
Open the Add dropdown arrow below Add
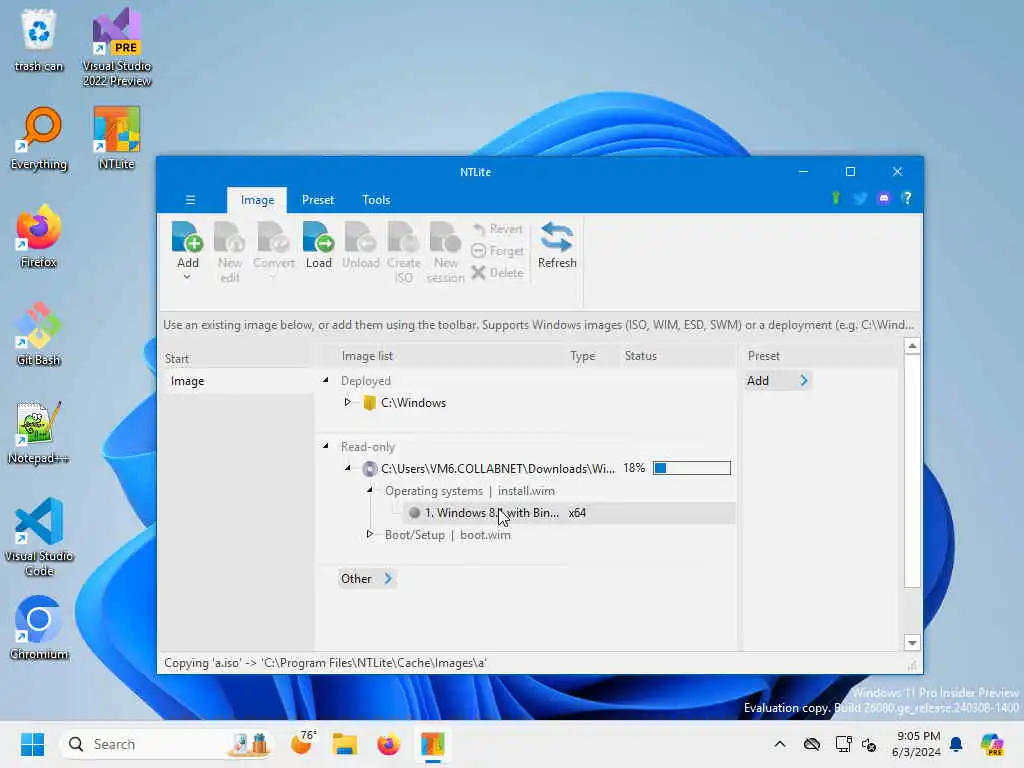point(187,277)
